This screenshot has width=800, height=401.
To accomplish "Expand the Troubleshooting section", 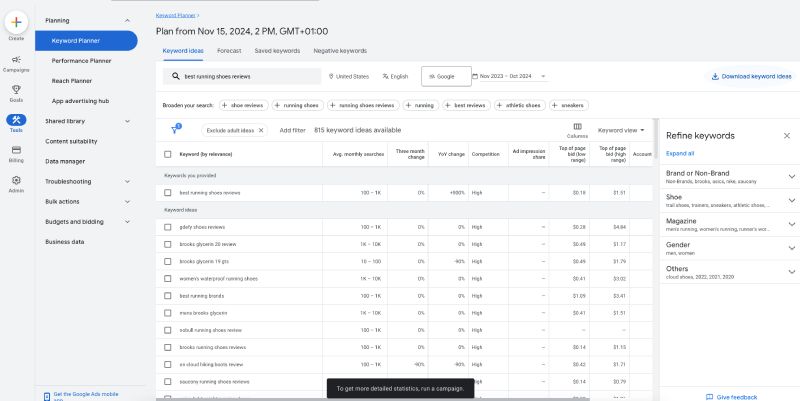I will [x=127, y=181].
